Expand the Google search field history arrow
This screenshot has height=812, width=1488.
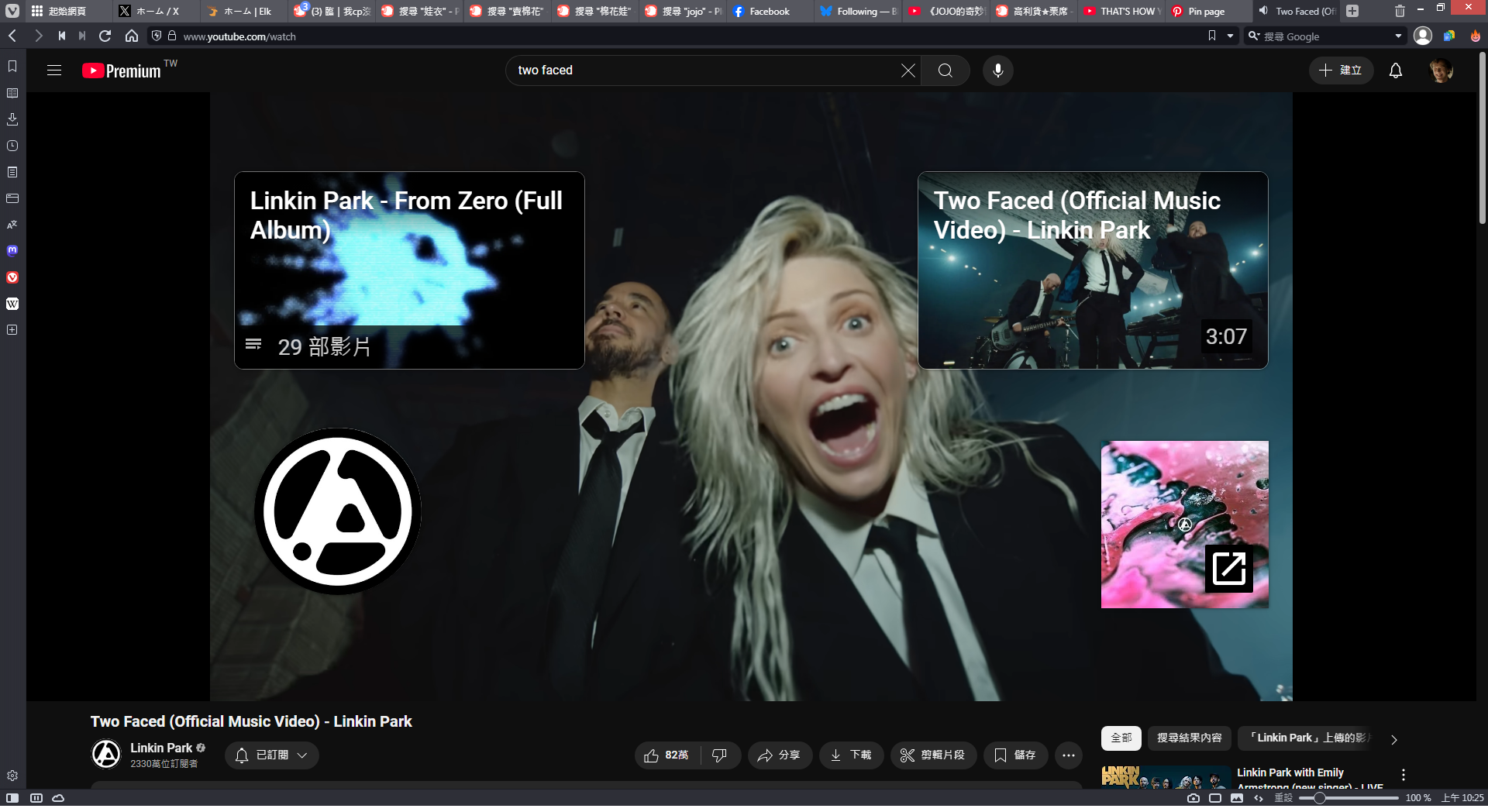pyautogui.click(x=1398, y=36)
